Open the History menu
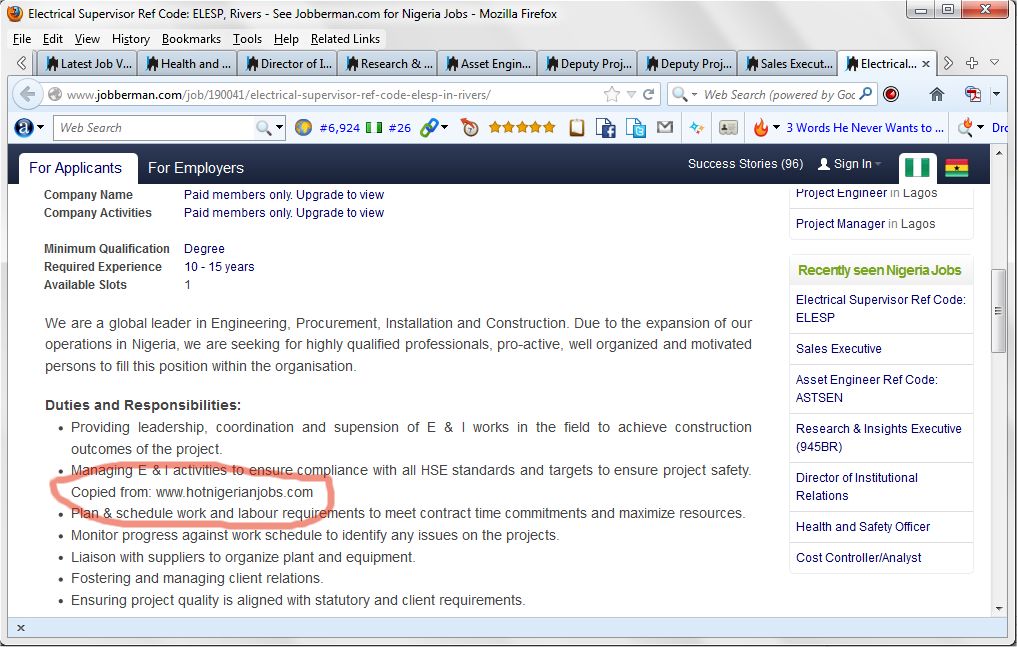This screenshot has height=647, width=1017. coord(130,39)
